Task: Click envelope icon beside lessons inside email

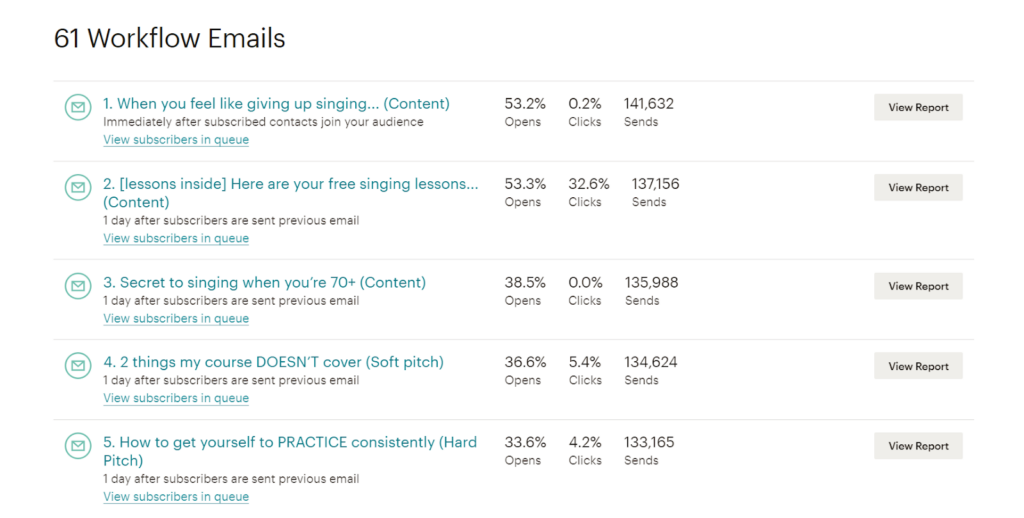Action: 78,187
